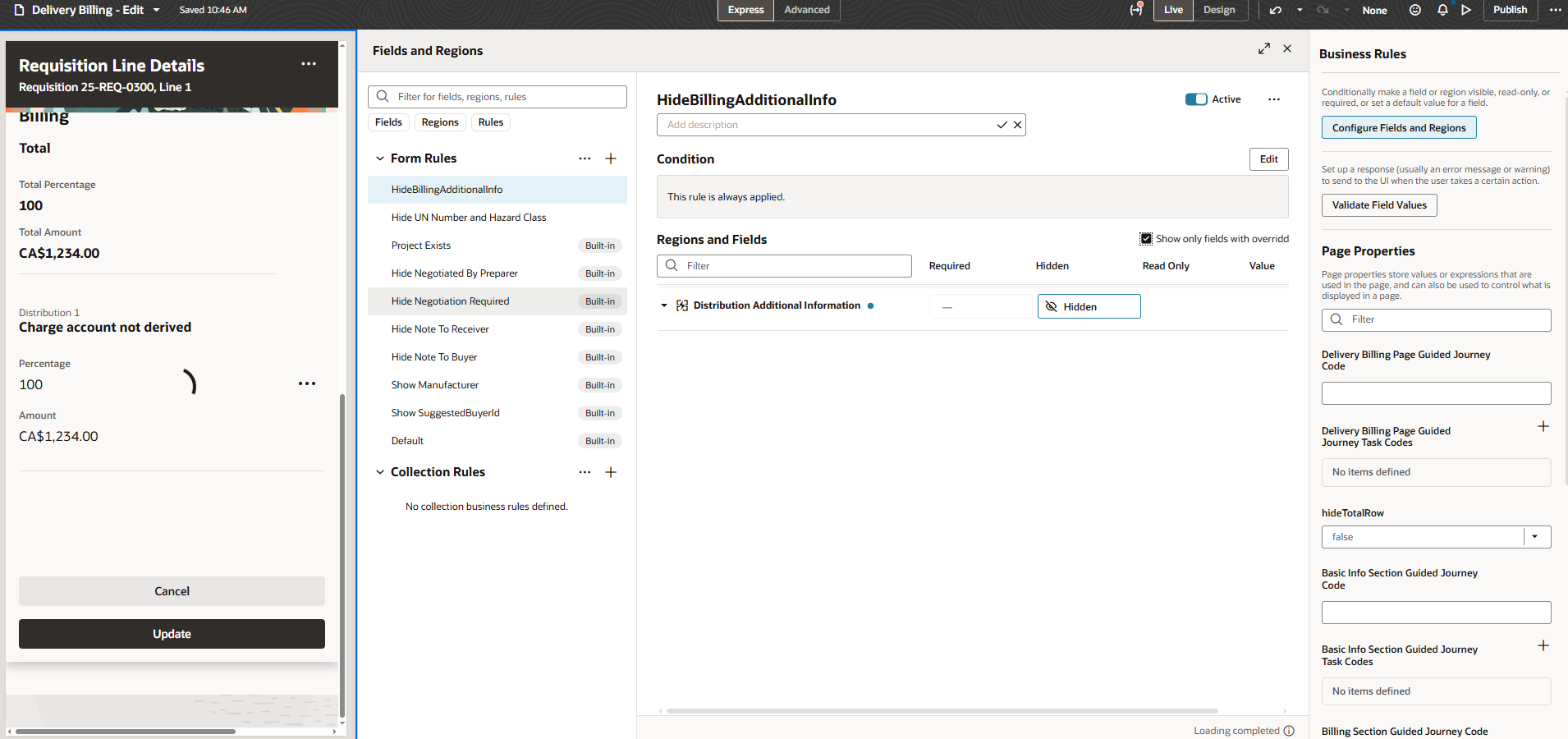Screen dimensions: 1568x739
Task: Add a new Collection Rule
Action: click(611, 472)
